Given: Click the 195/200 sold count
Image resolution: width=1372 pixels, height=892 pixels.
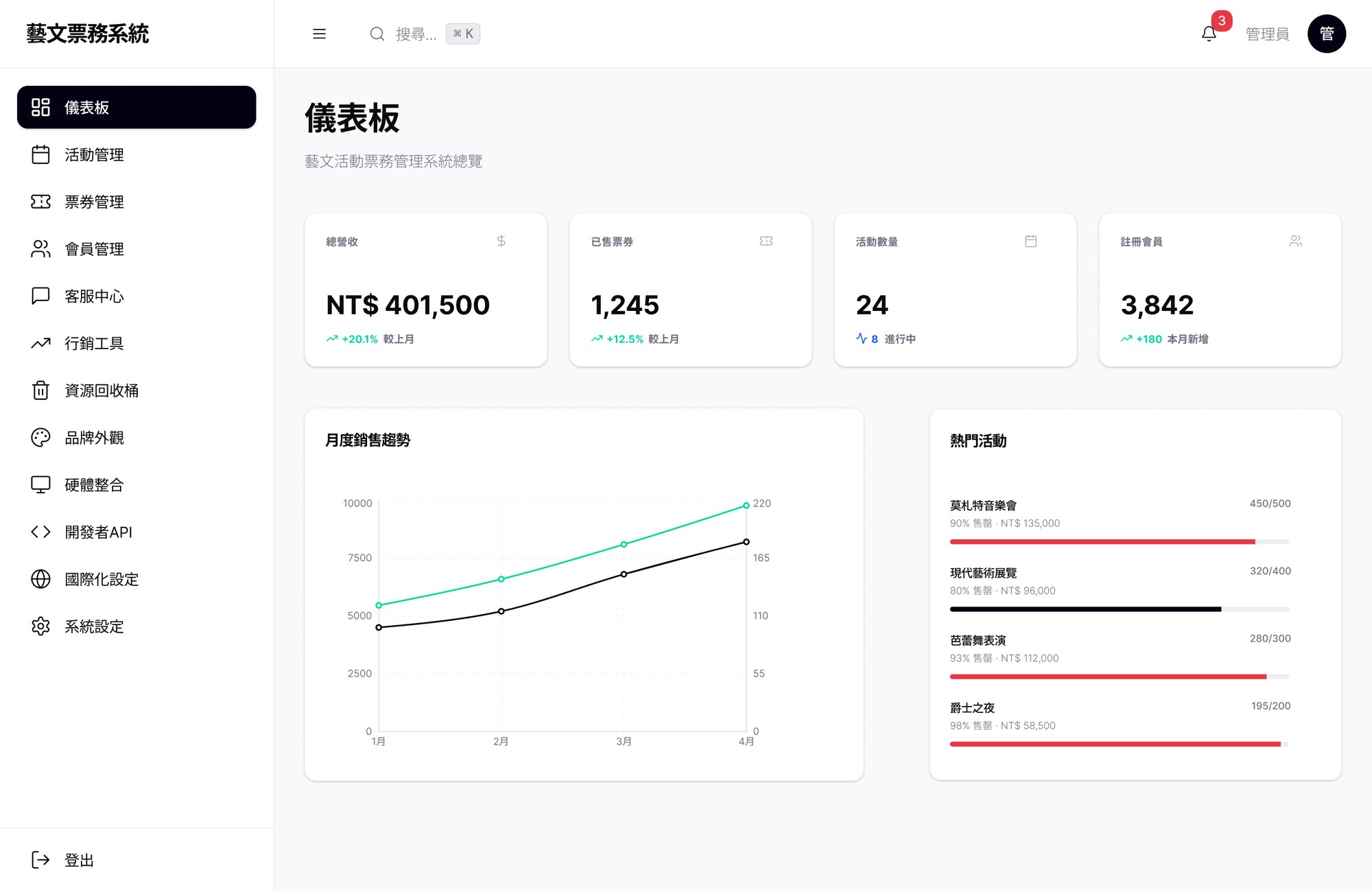Looking at the screenshot, I should (x=1270, y=705).
